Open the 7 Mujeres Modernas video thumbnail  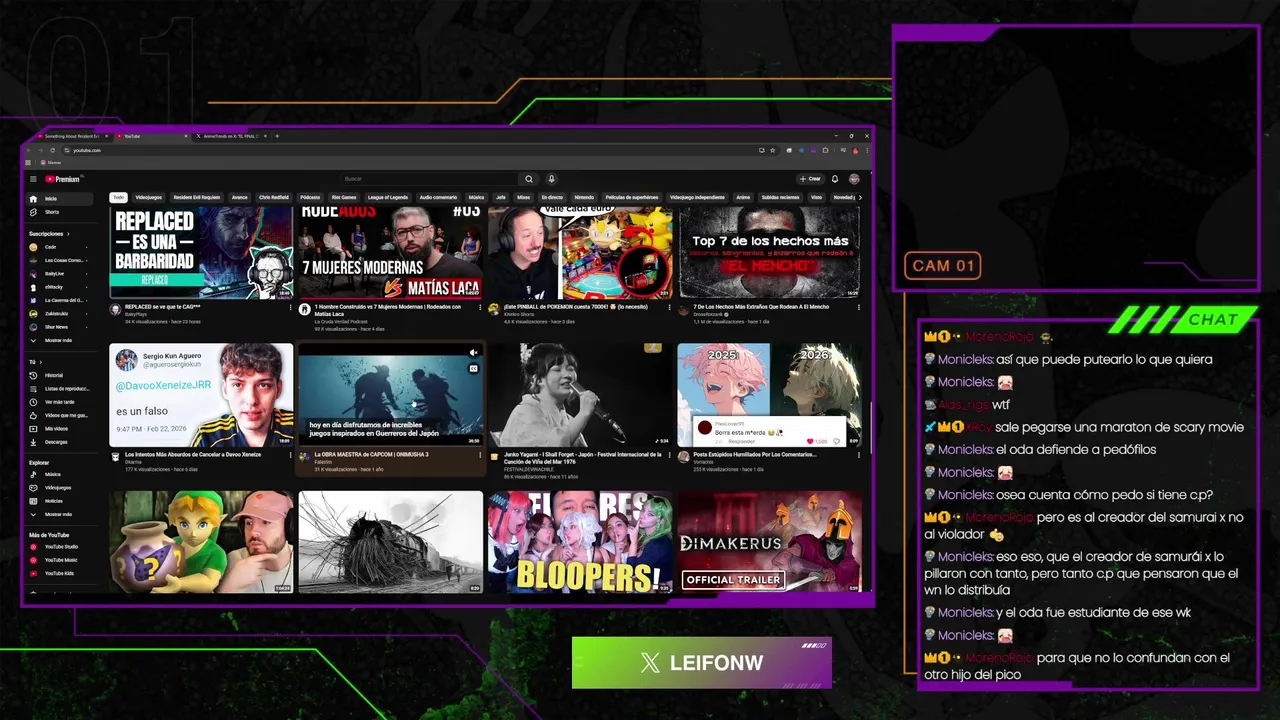coord(391,253)
